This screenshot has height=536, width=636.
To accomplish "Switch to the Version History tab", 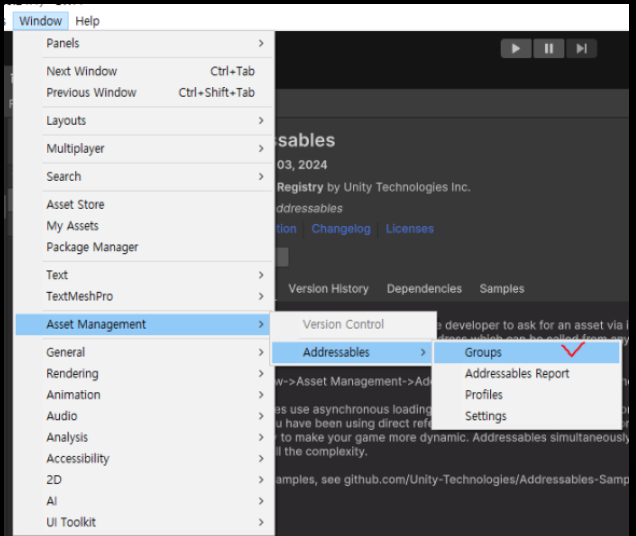I will (x=329, y=289).
